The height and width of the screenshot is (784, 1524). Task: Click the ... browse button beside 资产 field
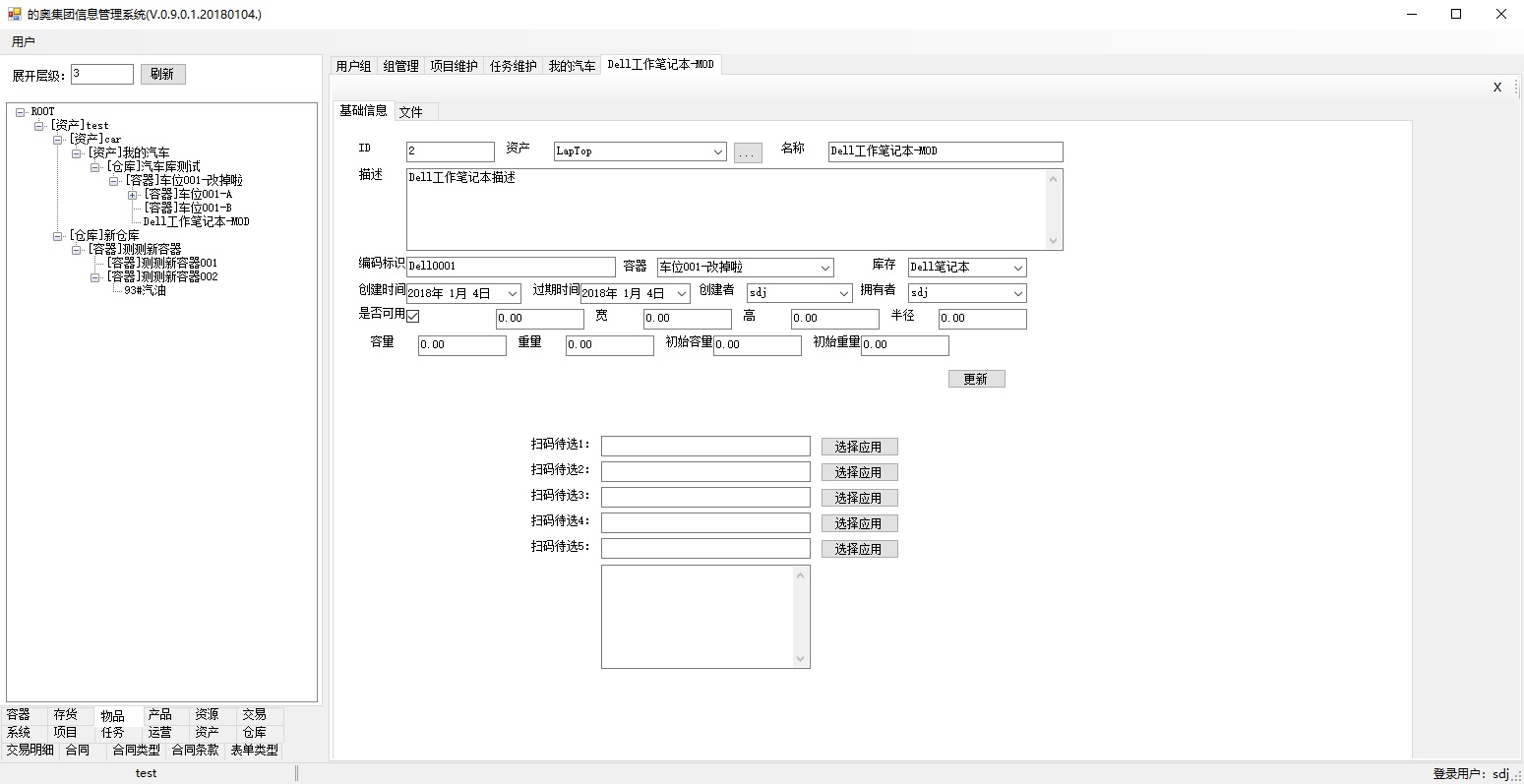tap(747, 151)
